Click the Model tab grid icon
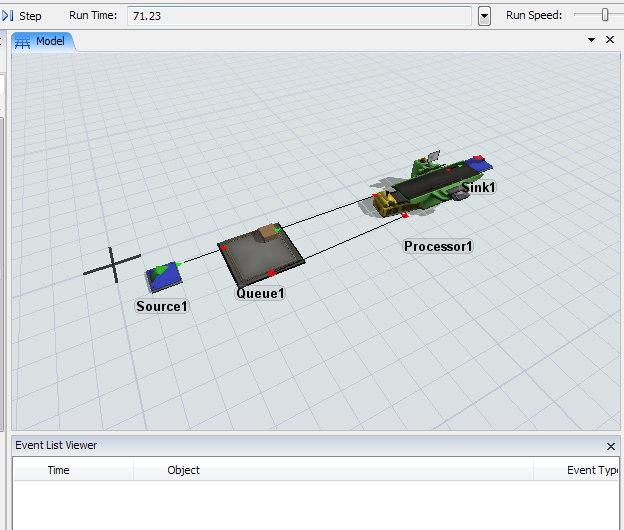This screenshot has height=530, width=624. pos(23,40)
